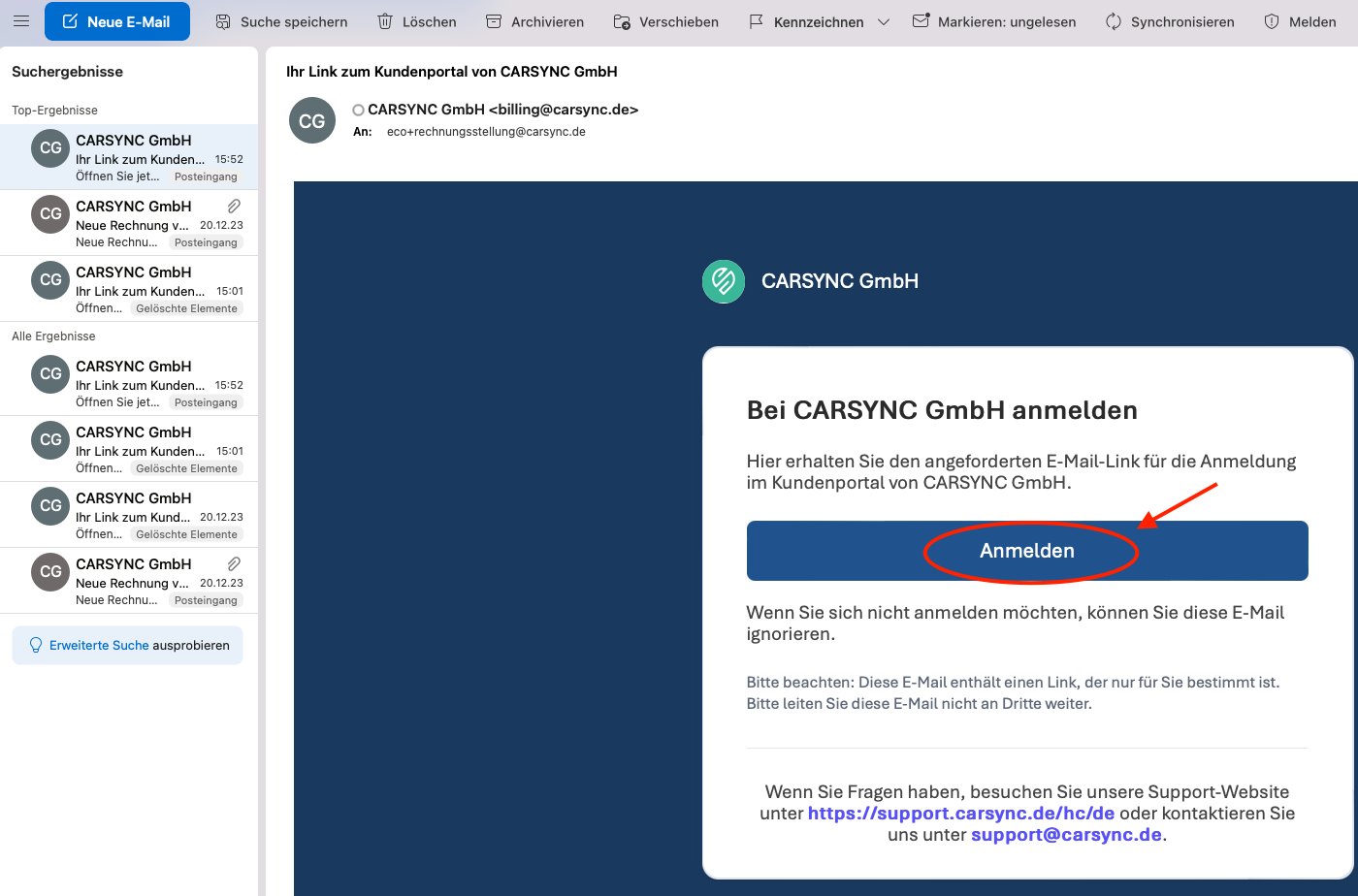
Task: Try 'Erweiterte Suche' link
Action: [99, 645]
